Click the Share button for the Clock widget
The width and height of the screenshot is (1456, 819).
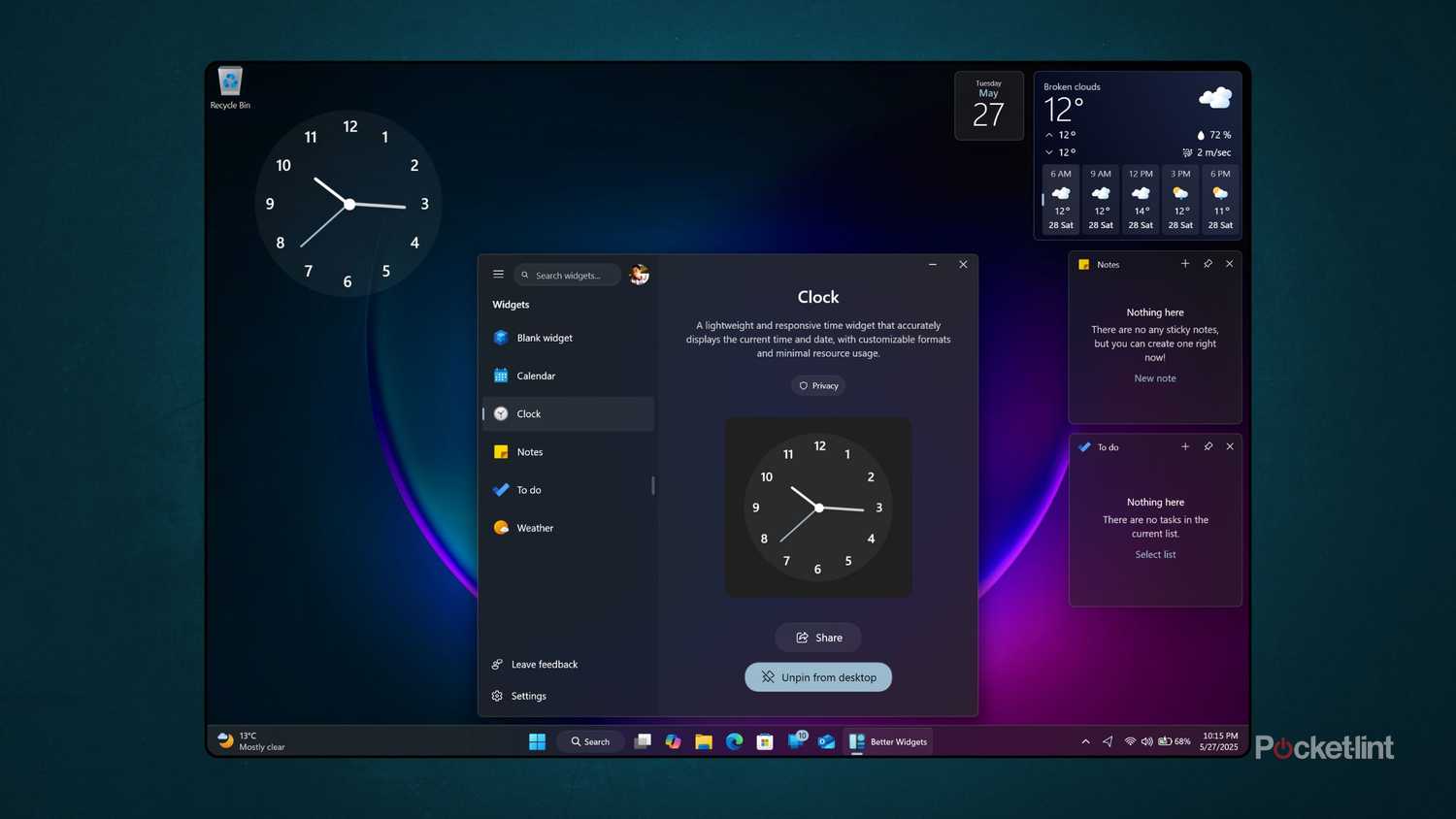817,638
